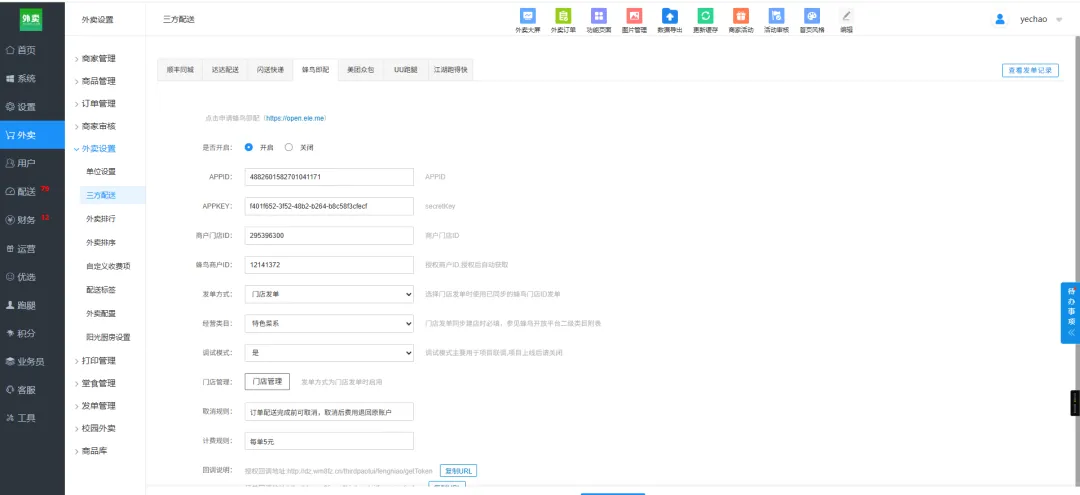Click the green 外卖 logo
The image size is (1080, 495).
pos(32,20)
